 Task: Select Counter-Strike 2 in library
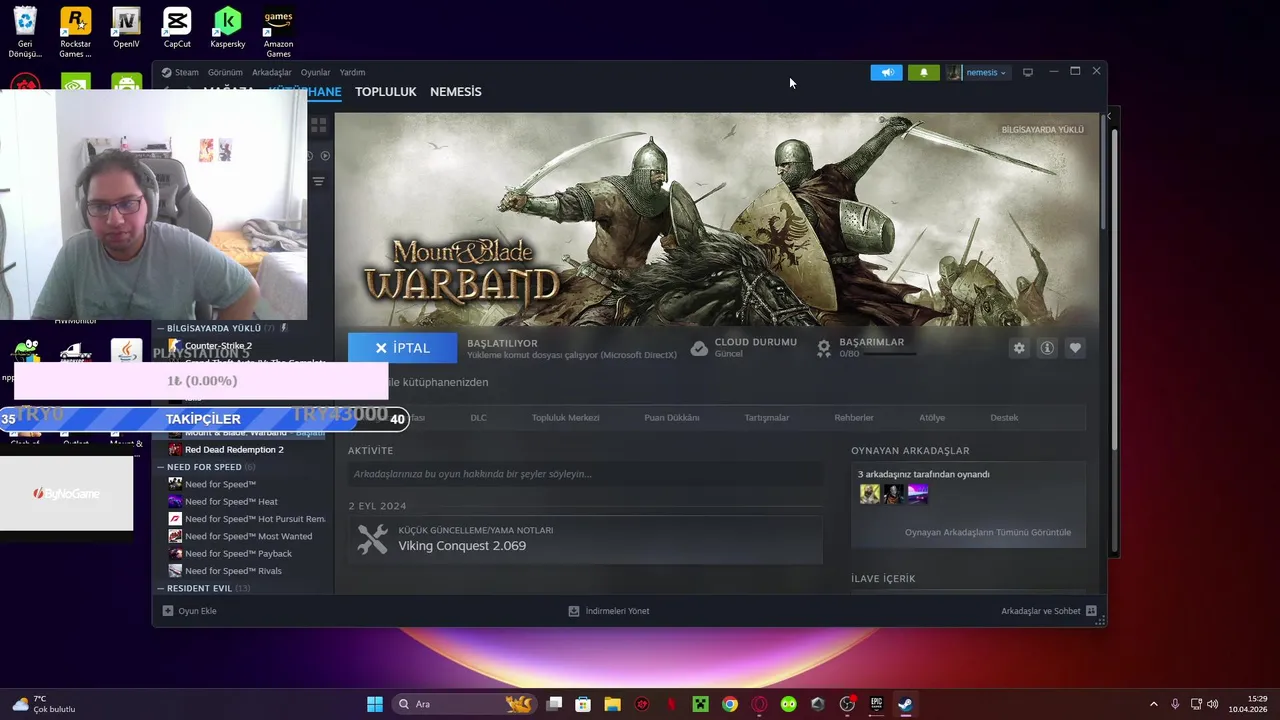tap(218, 346)
